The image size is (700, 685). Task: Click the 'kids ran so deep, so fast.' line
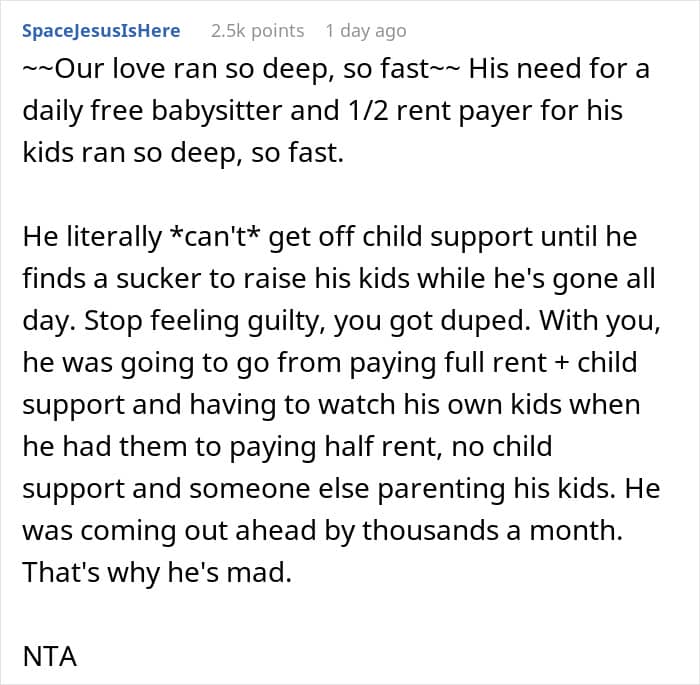(183, 153)
